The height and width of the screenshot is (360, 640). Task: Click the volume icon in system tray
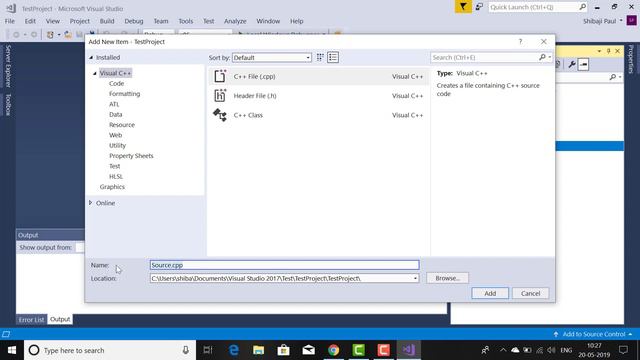coord(551,350)
